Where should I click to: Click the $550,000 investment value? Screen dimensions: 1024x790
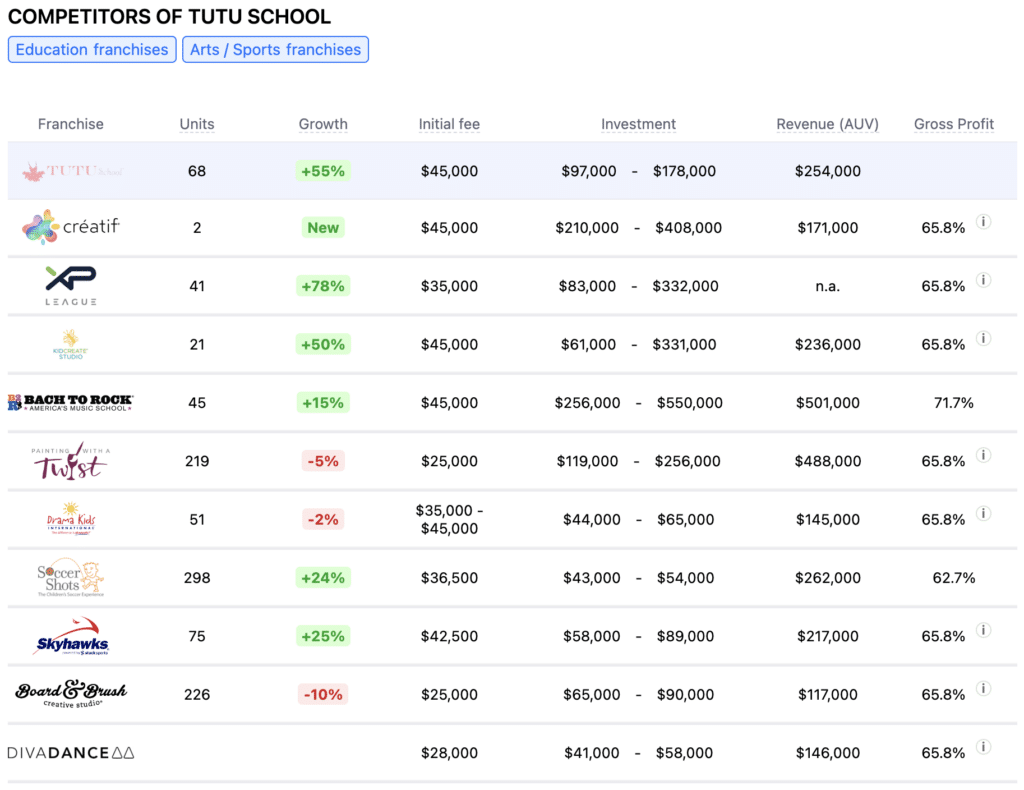[690, 403]
